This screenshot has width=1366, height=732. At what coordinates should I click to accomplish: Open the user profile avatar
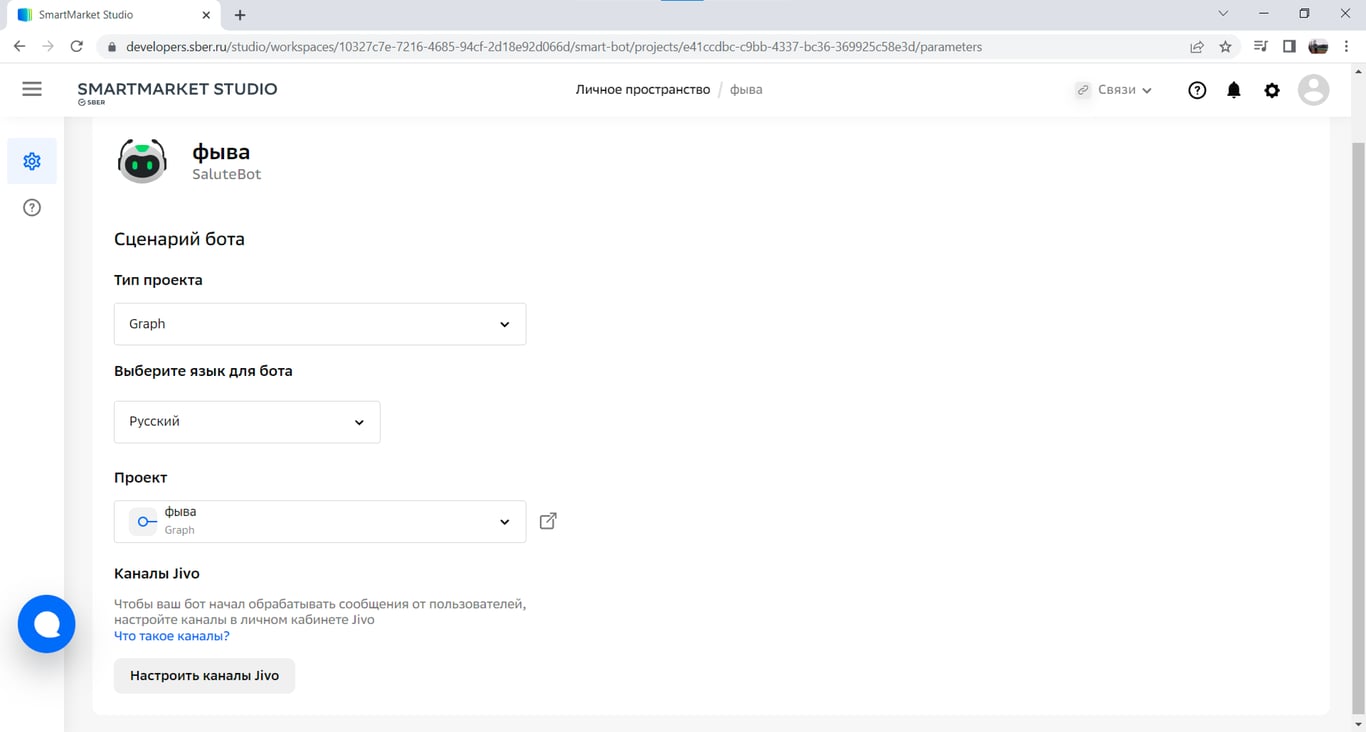[x=1313, y=90]
